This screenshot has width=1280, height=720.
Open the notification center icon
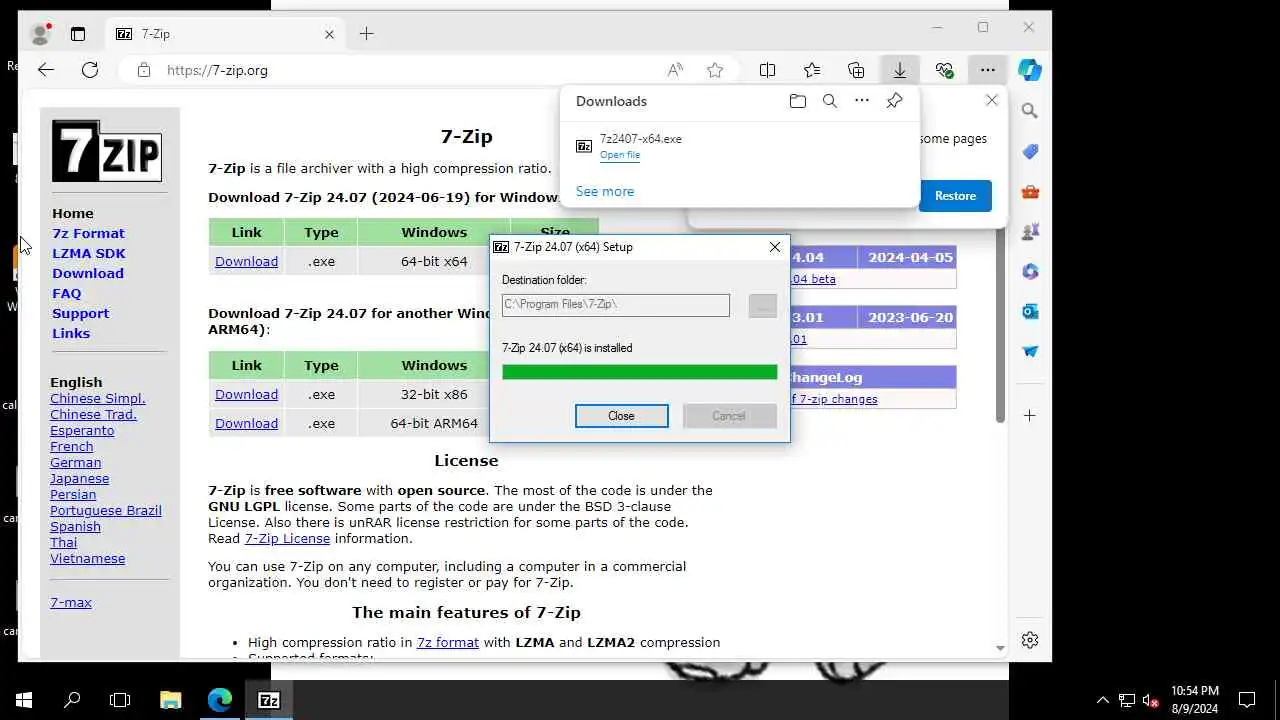pyautogui.click(x=1247, y=700)
